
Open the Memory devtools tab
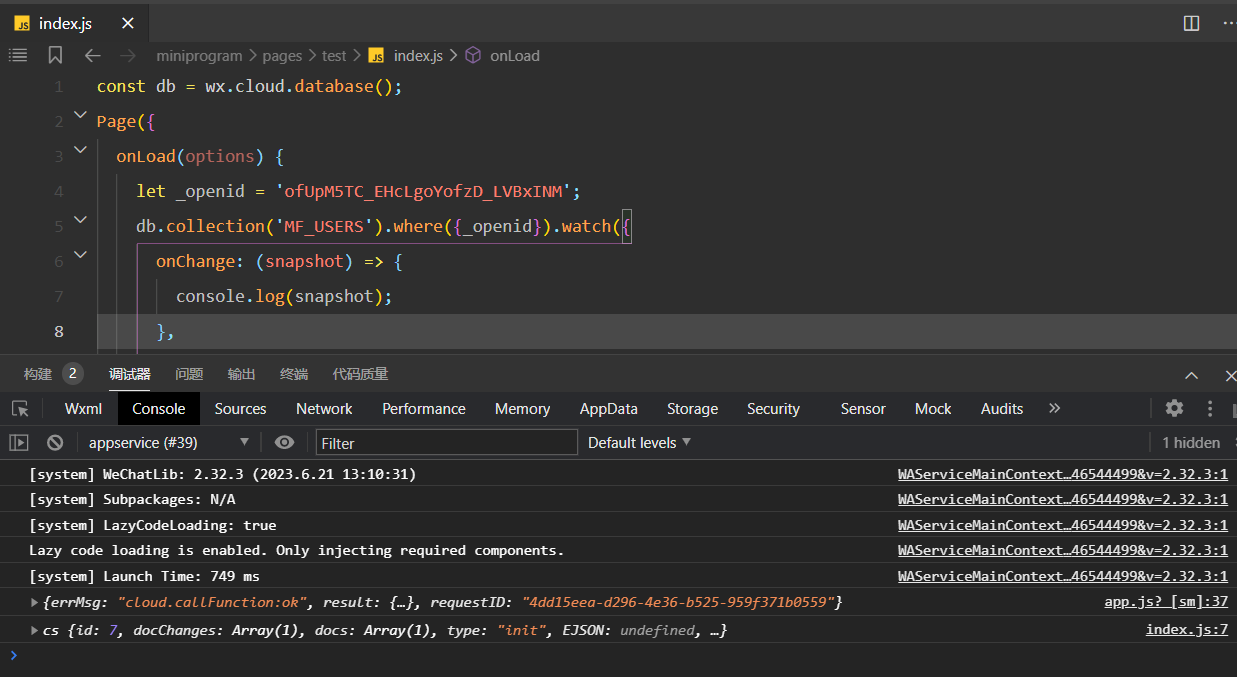522,408
